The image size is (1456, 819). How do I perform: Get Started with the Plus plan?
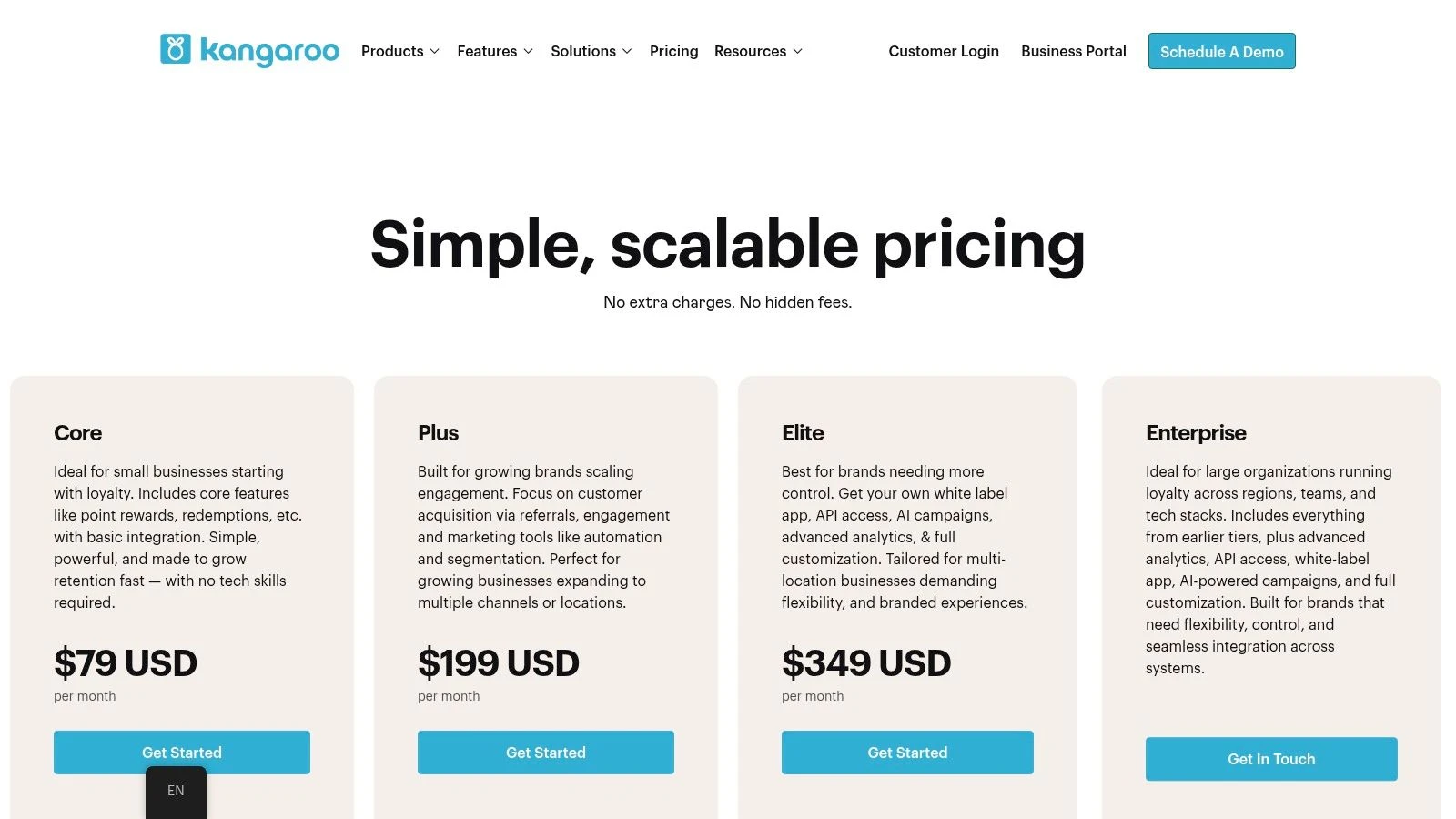tap(546, 753)
